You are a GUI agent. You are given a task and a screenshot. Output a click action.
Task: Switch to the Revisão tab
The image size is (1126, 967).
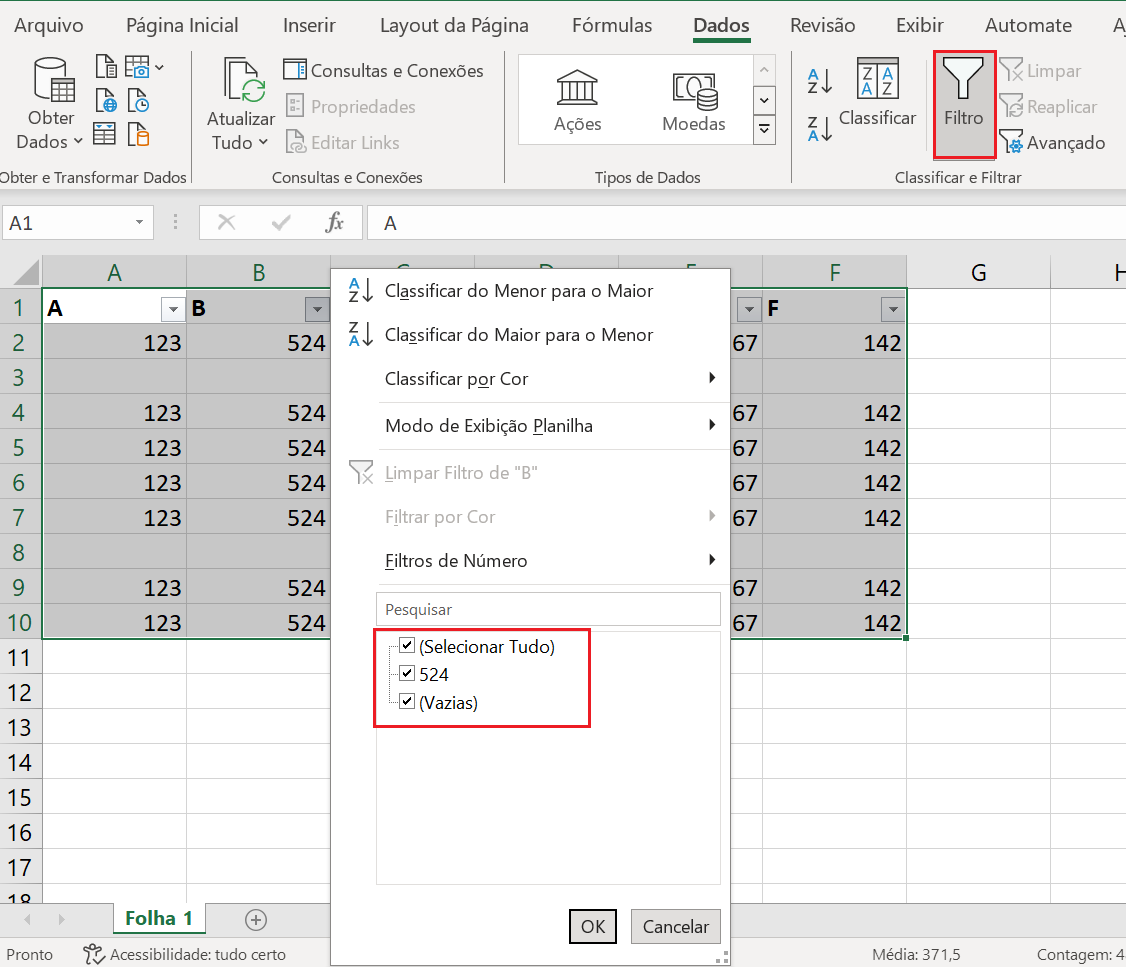tap(822, 25)
